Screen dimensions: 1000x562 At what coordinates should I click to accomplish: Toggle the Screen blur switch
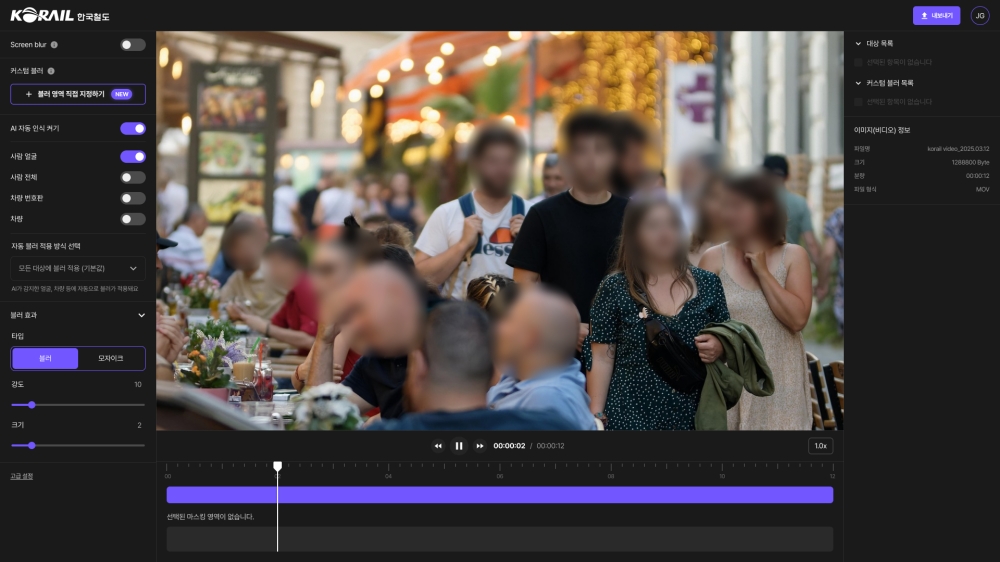(x=133, y=45)
